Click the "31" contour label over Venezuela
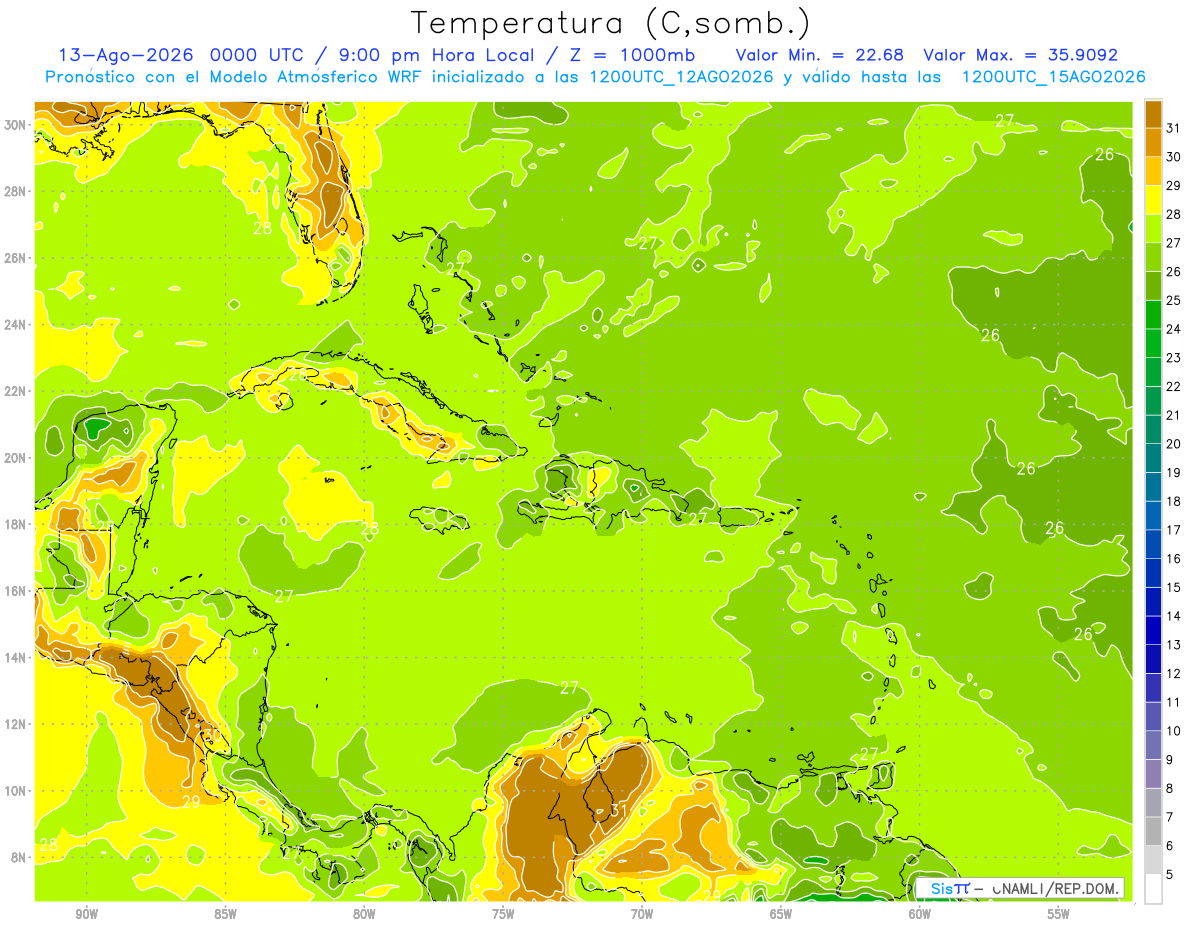1200x927 pixels. [x=618, y=809]
